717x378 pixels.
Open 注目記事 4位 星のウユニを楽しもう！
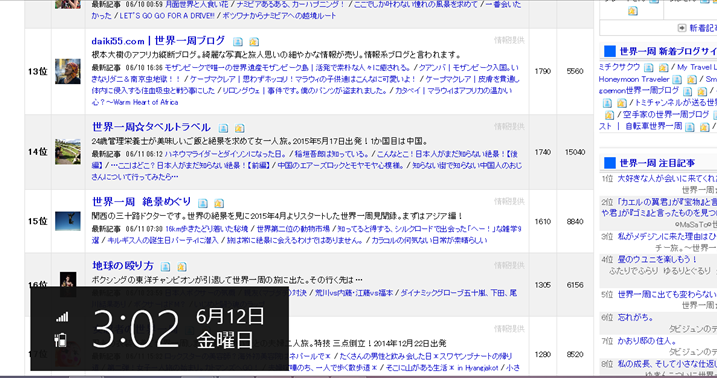[657, 259]
